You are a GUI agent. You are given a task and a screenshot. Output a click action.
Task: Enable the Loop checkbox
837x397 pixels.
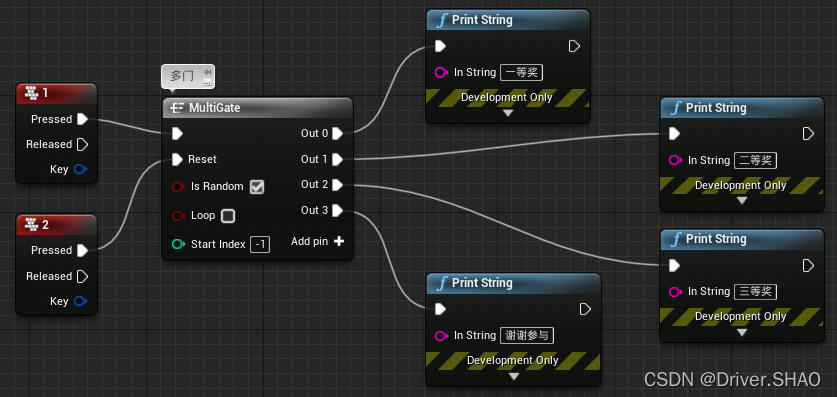228,216
